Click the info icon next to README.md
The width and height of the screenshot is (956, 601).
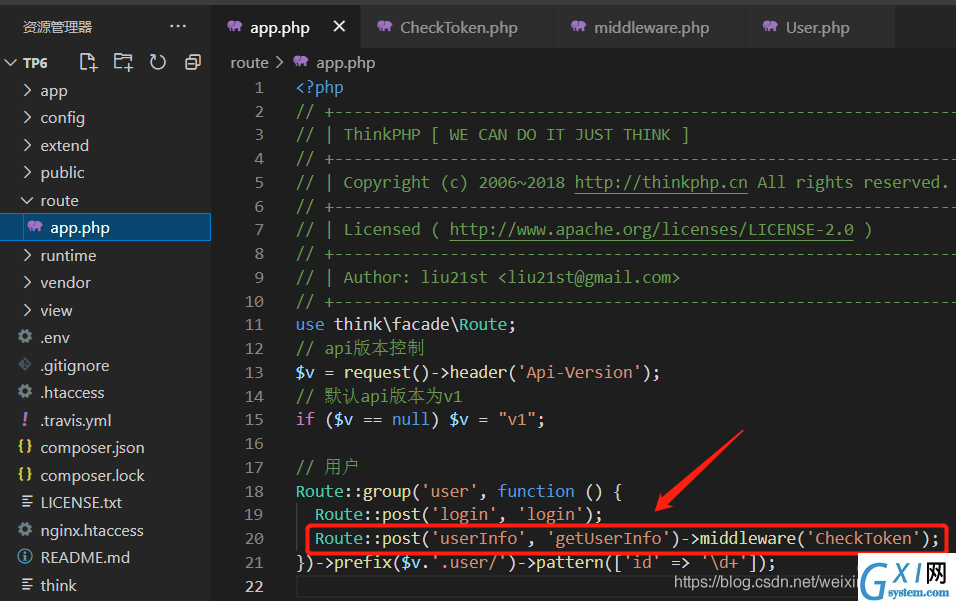[25, 557]
